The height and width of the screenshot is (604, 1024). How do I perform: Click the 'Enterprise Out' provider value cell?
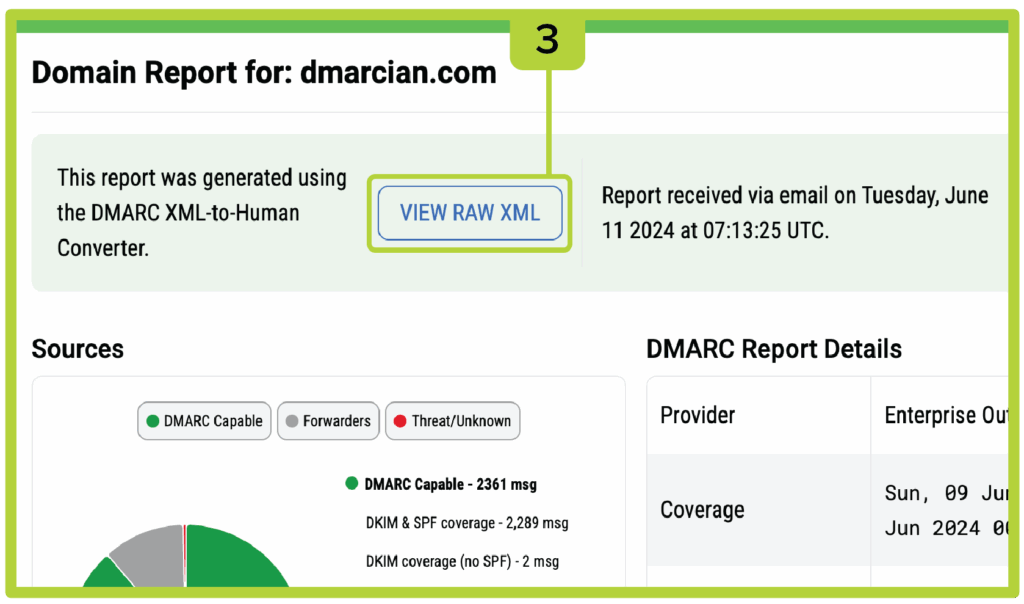coord(940,415)
